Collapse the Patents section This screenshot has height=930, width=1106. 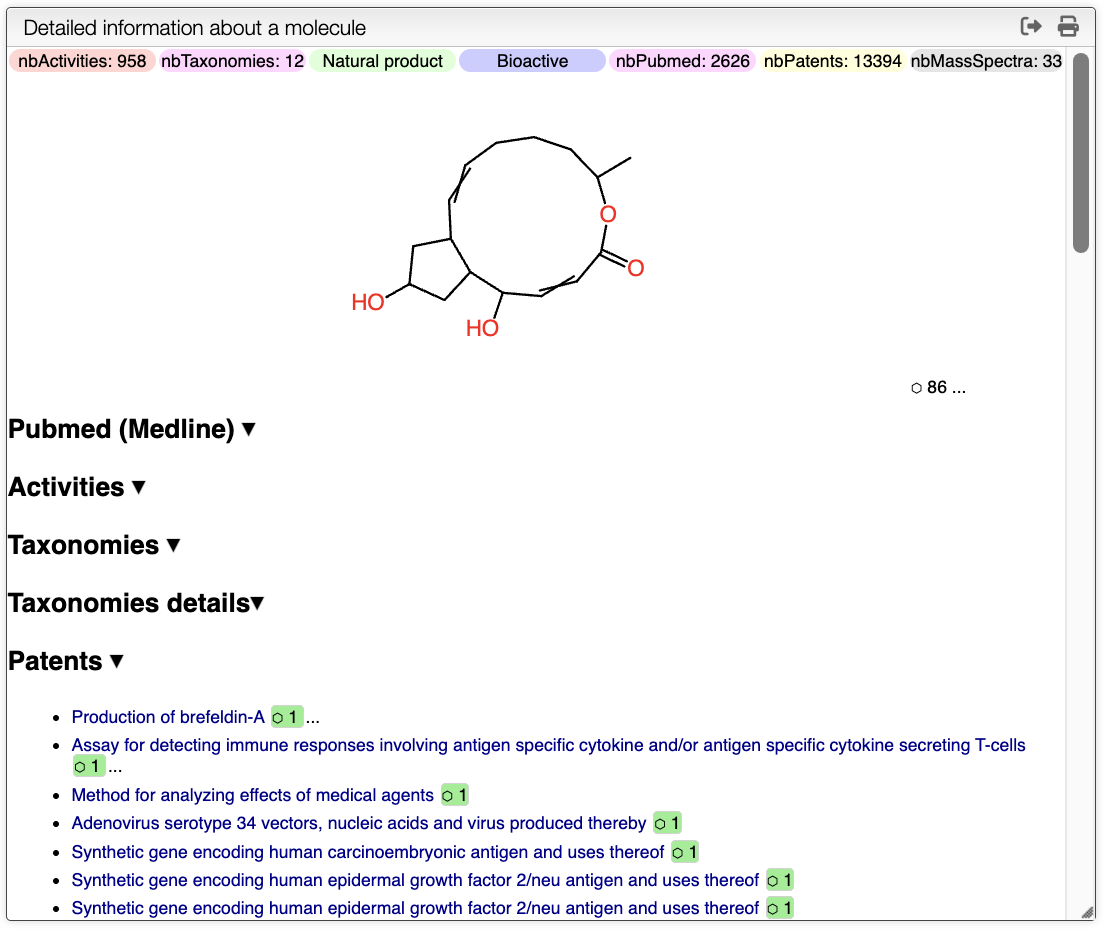click(x=66, y=661)
